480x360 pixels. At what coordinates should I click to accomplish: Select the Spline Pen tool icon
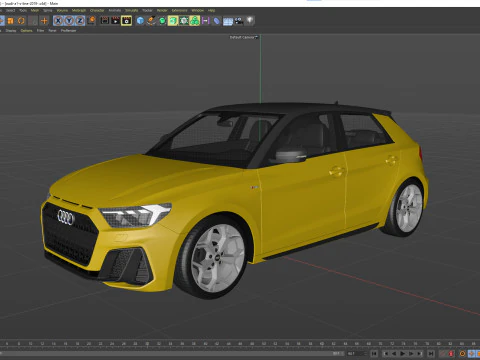pos(151,21)
